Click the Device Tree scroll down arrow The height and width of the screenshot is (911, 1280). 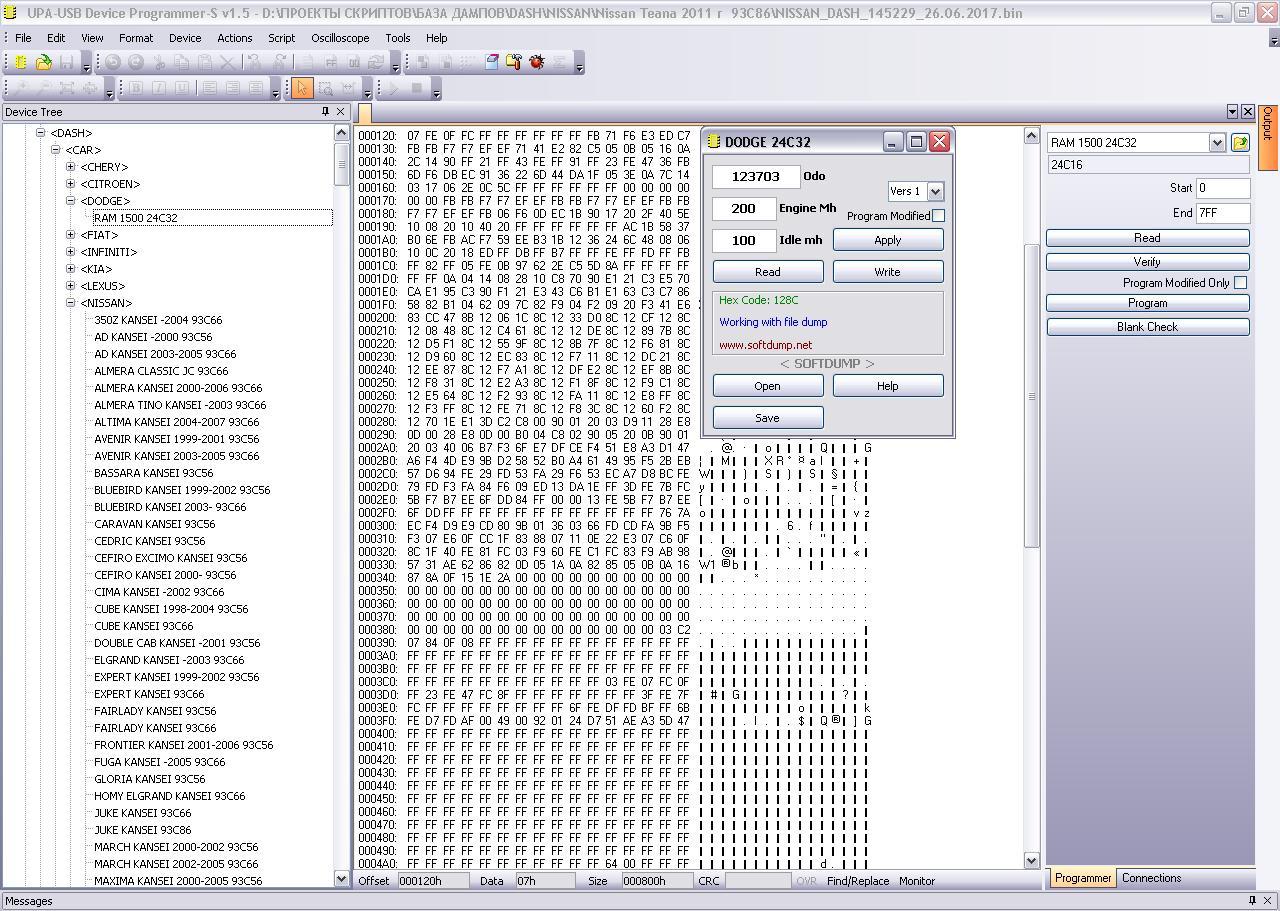pyautogui.click(x=341, y=879)
